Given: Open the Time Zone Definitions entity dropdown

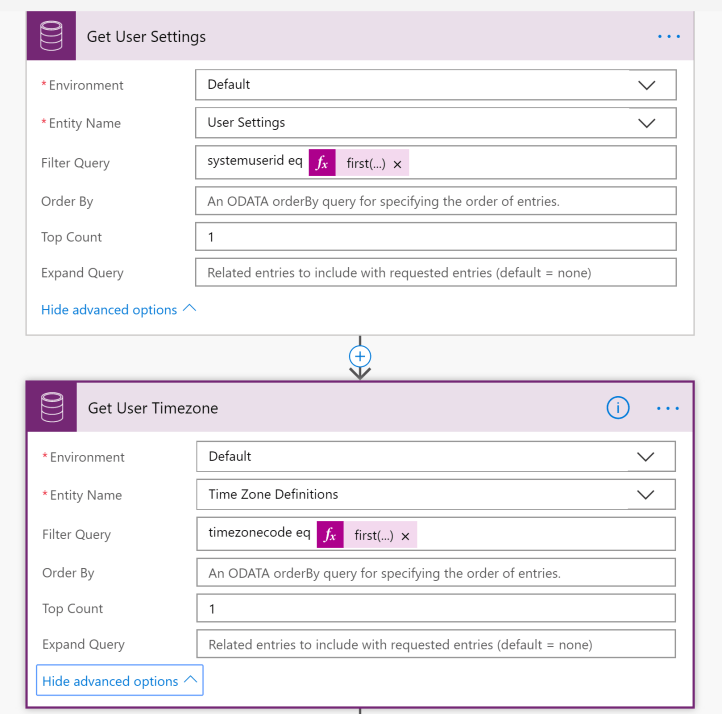Looking at the screenshot, I should (646, 495).
